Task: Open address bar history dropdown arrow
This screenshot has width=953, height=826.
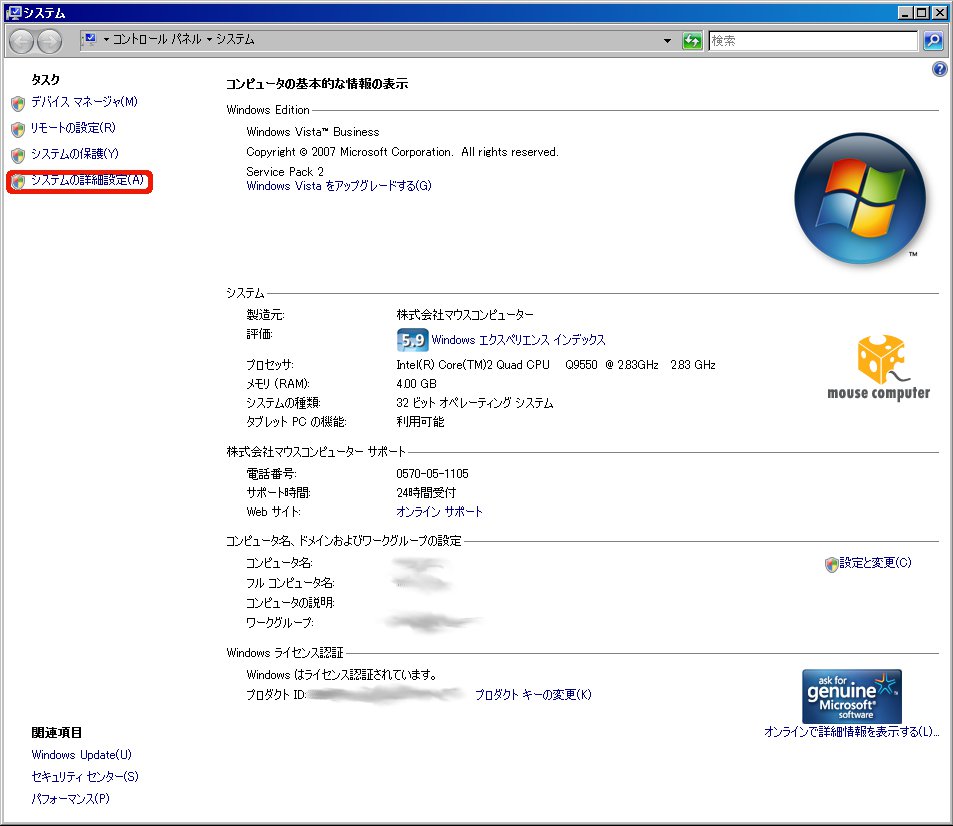Action: click(x=667, y=41)
